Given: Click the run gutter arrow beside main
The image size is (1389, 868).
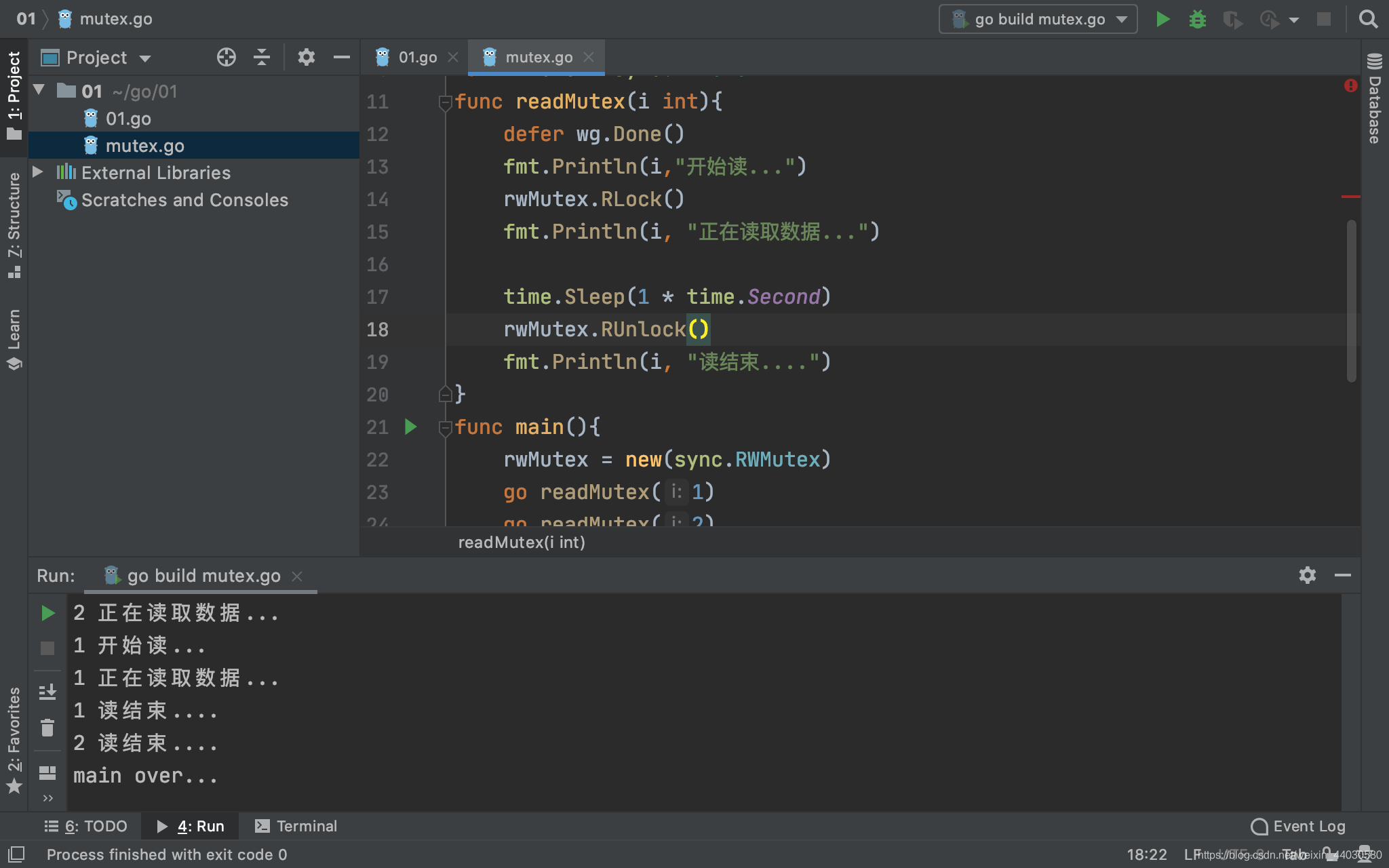Looking at the screenshot, I should (410, 427).
